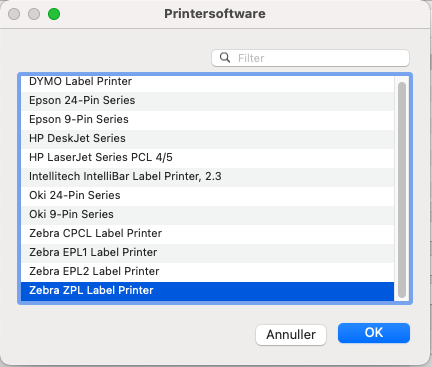Select Zebra CPCL Label Printer
This screenshot has width=432, height=367.
(x=207, y=233)
